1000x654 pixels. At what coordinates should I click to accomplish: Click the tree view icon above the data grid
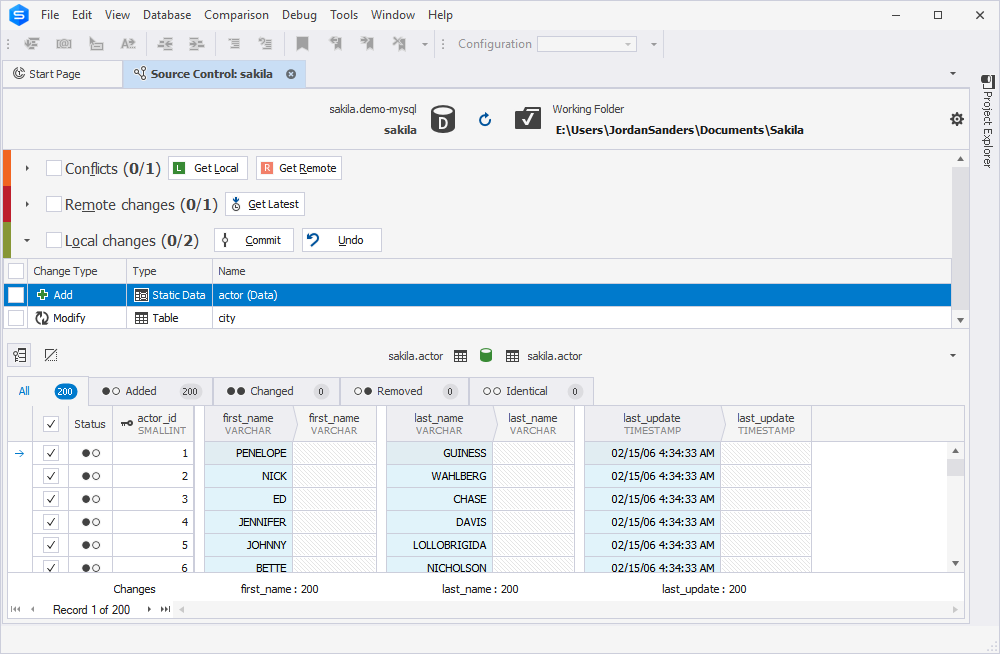[x=20, y=355]
